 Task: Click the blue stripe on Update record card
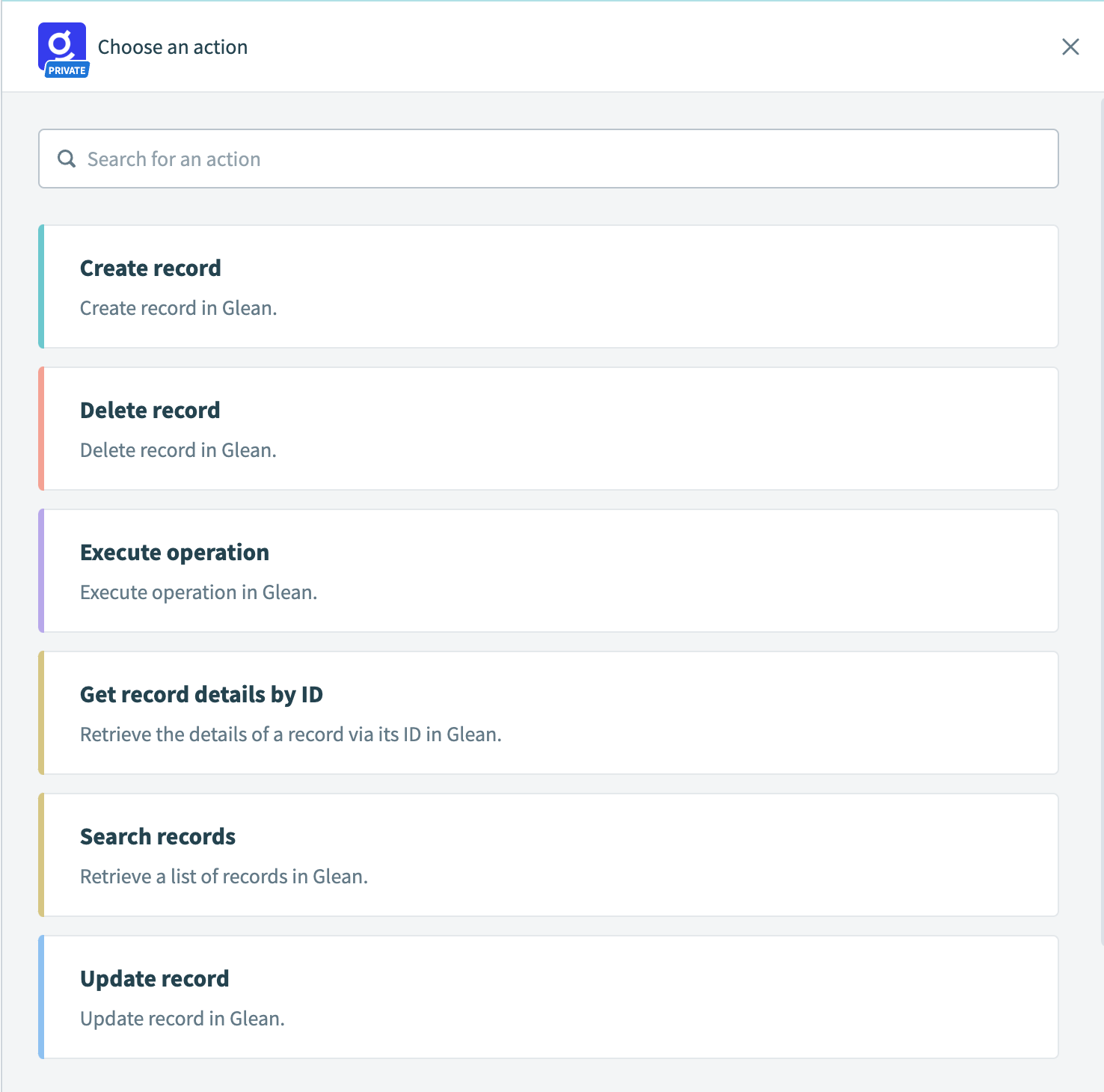click(41, 997)
